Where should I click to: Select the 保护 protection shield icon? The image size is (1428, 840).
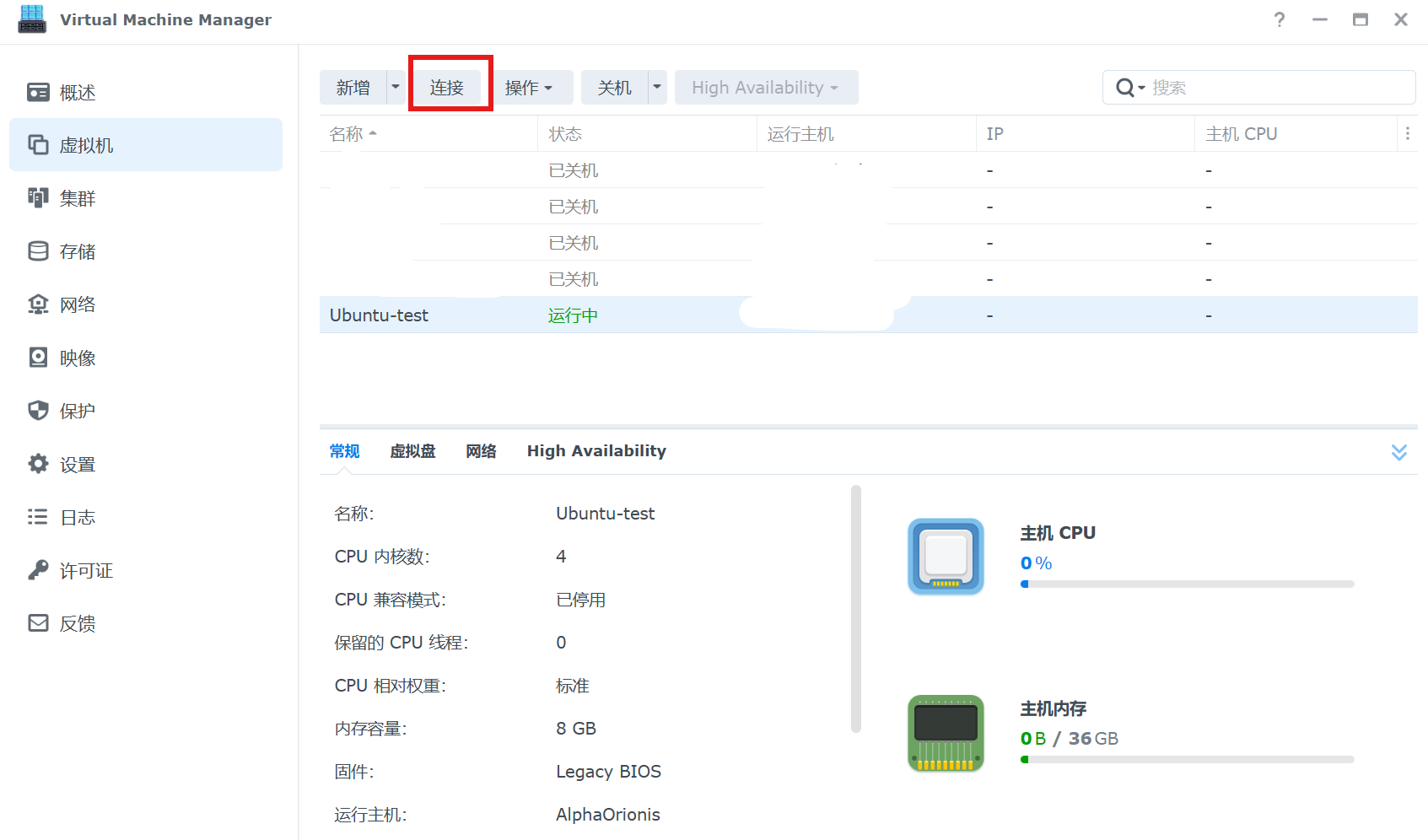pos(38,411)
